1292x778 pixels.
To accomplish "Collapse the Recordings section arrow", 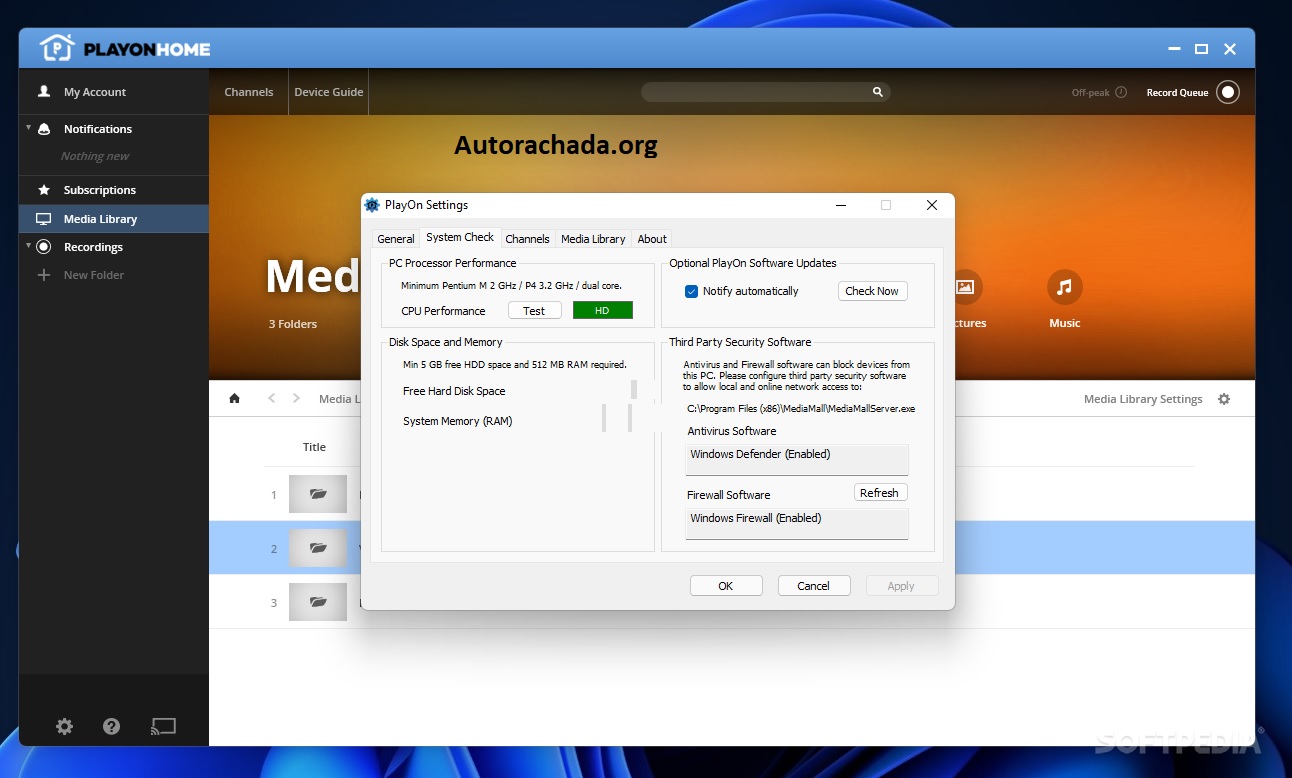I will pos(29,246).
